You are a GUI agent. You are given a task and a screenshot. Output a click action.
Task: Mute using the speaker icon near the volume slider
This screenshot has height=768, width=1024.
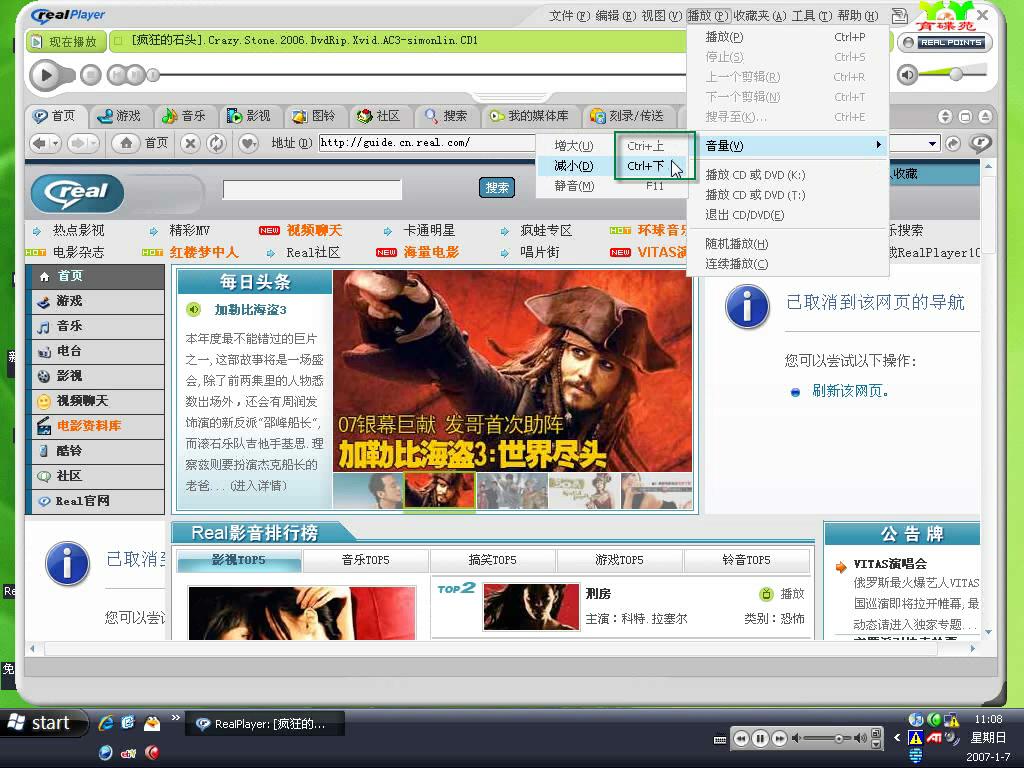[907, 74]
